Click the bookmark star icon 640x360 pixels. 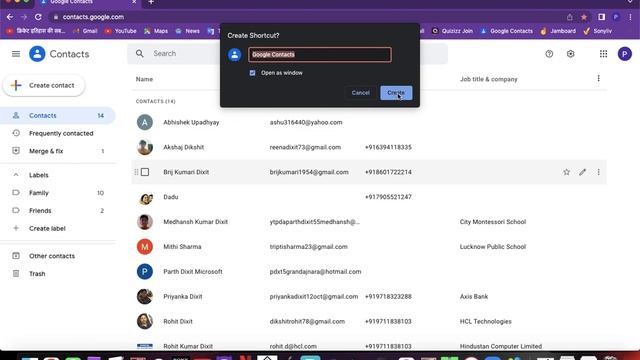(x=584, y=17)
